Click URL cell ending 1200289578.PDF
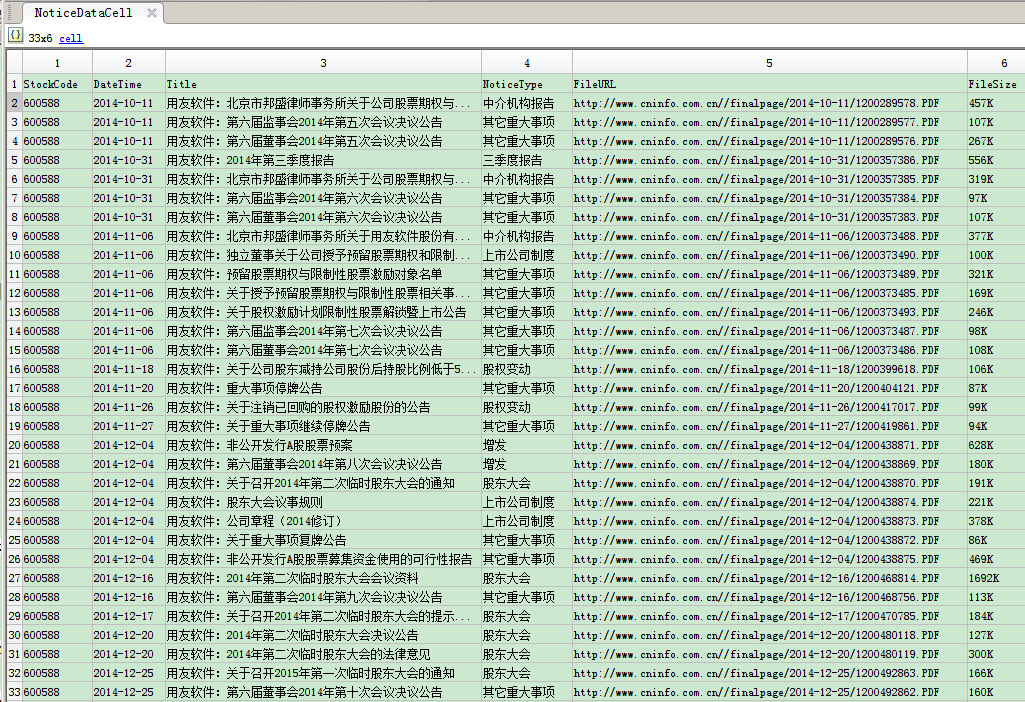 point(769,103)
